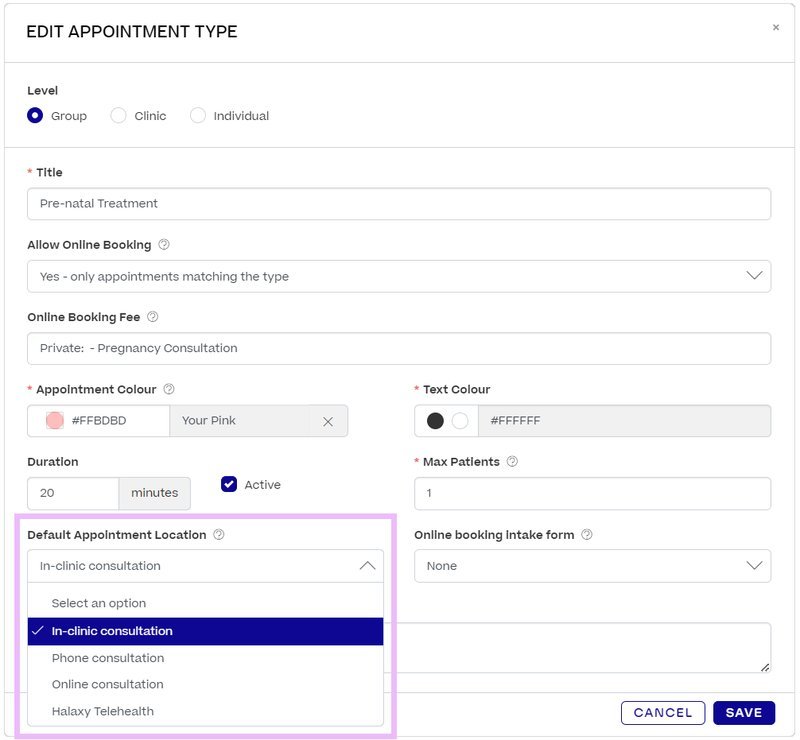This screenshot has height=740, width=800.
Task: Close the Edit Appointment Type dialog
Action: pyautogui.click(x=776, y=27)
